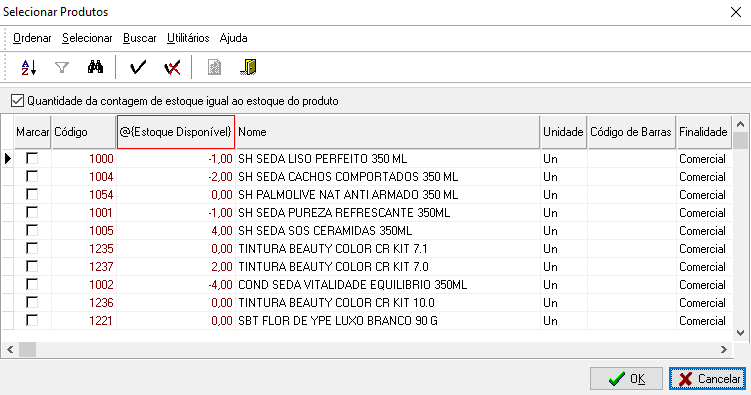Screen dimensions: 751x395
Task: Mark checkbox for product code 1001
Action: pos(32,213)
